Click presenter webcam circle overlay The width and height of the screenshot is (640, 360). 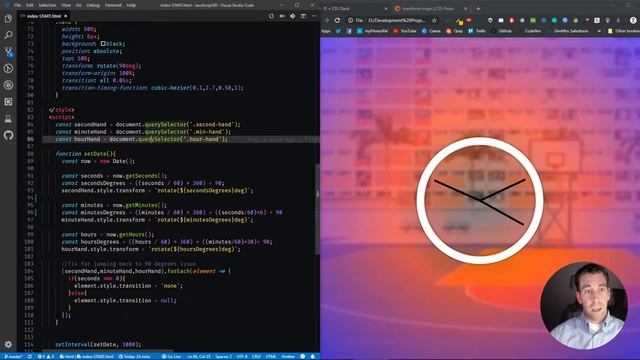tap(584, 306)
